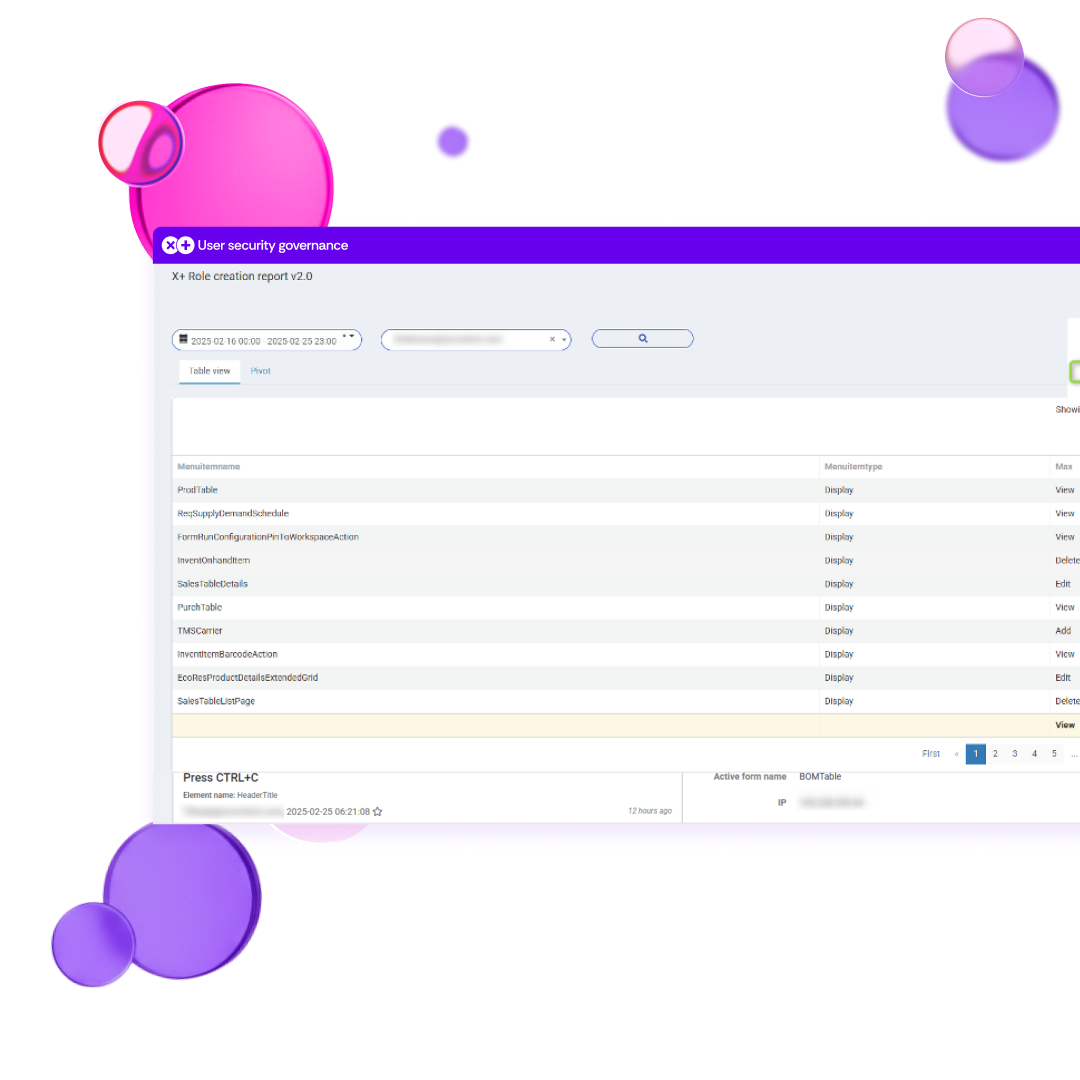Open the user email combo box
1080x1080 pixels.
point(470,338)
